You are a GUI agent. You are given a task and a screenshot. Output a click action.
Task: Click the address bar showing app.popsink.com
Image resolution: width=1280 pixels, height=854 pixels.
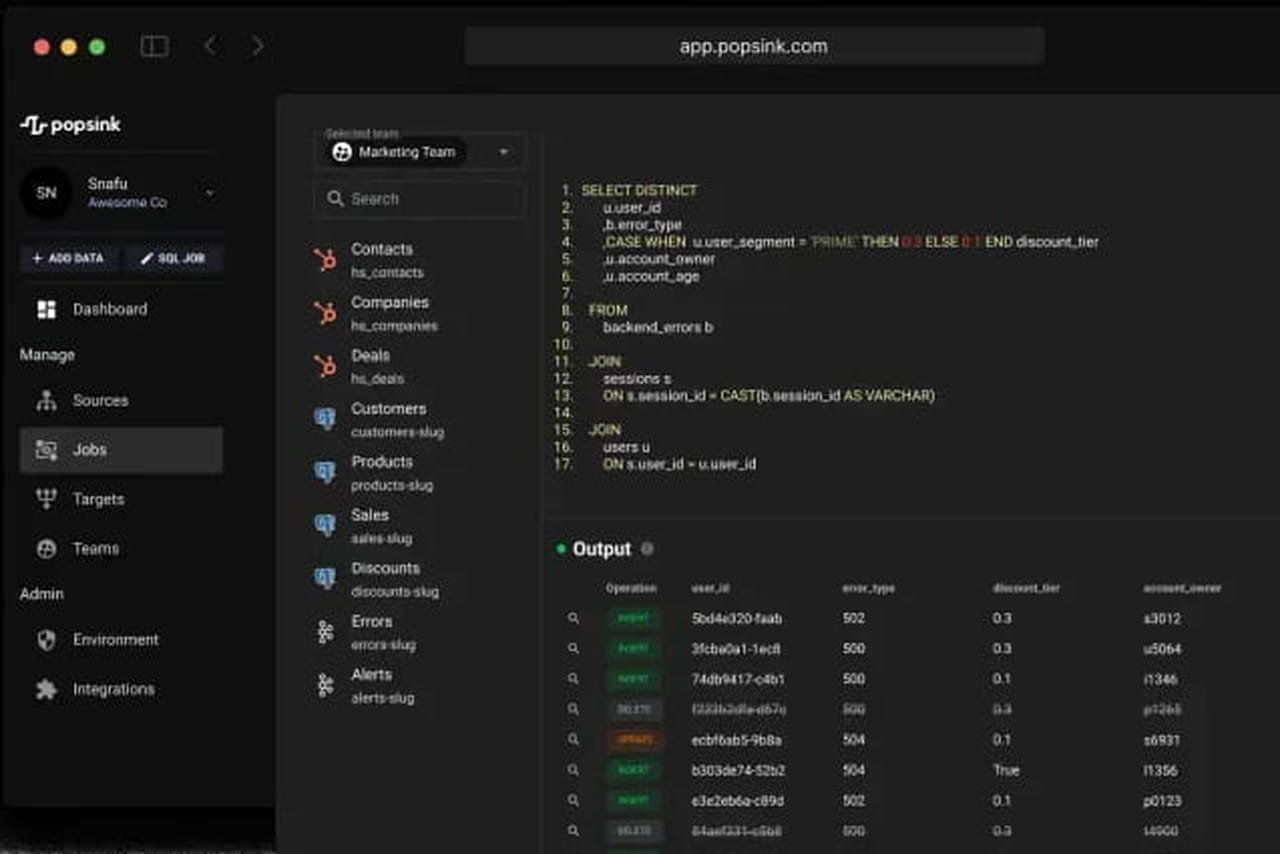click(754, 46)
